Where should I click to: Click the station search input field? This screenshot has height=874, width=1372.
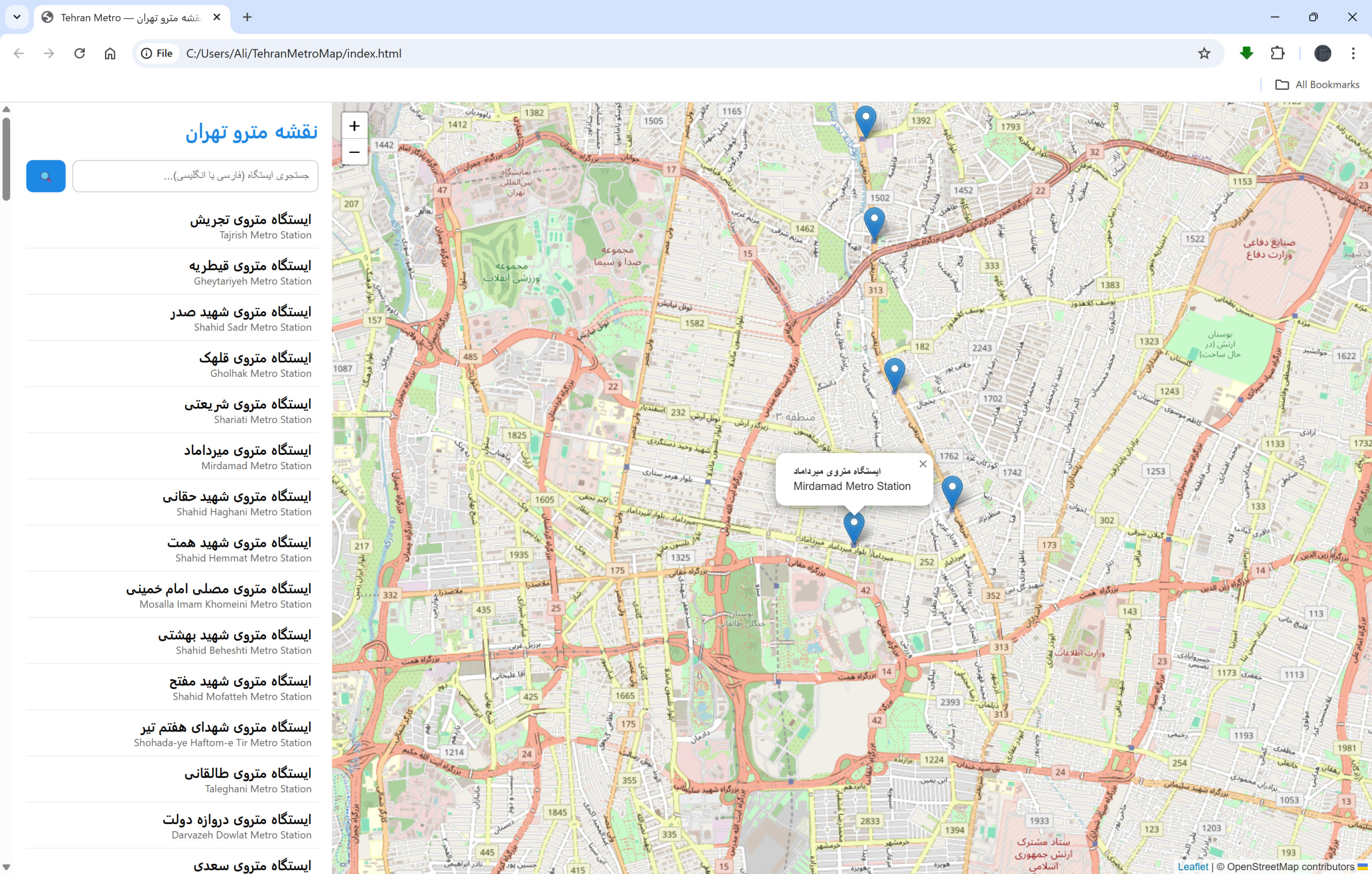click(196, 176)
